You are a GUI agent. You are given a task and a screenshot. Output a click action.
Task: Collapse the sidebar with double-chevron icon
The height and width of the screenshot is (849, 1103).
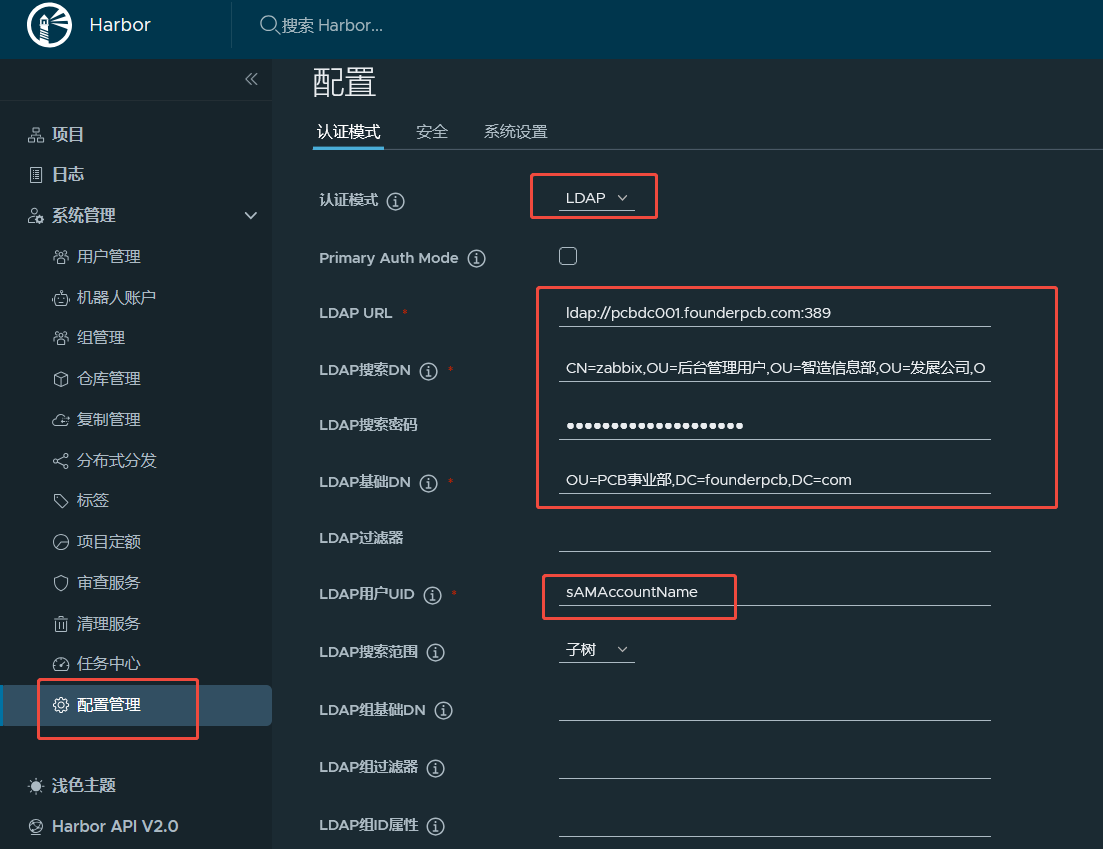(251, 79)
